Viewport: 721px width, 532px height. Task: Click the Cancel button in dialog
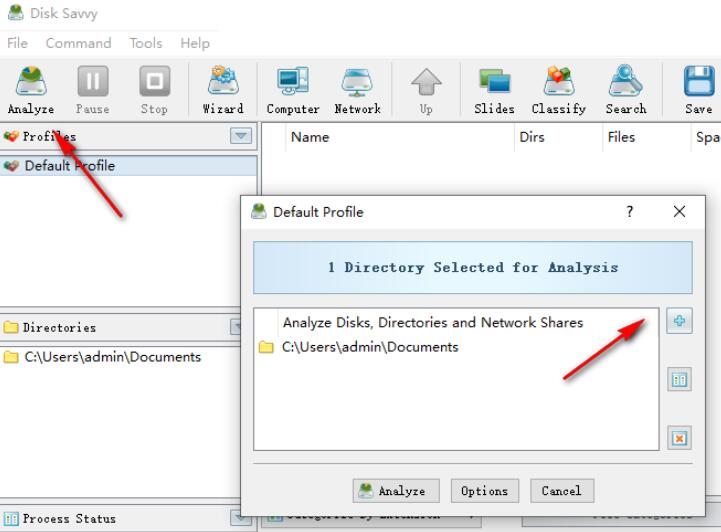[561, 491]
